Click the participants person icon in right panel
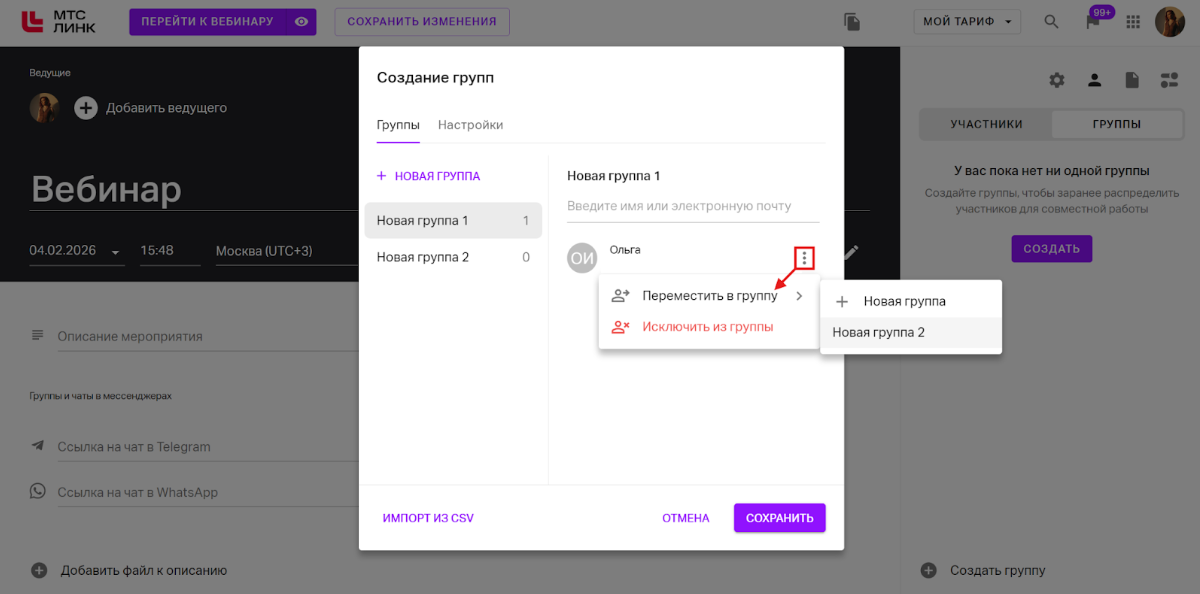Viewport: 1200px width, 594px height. click(x=1095, y=80)
